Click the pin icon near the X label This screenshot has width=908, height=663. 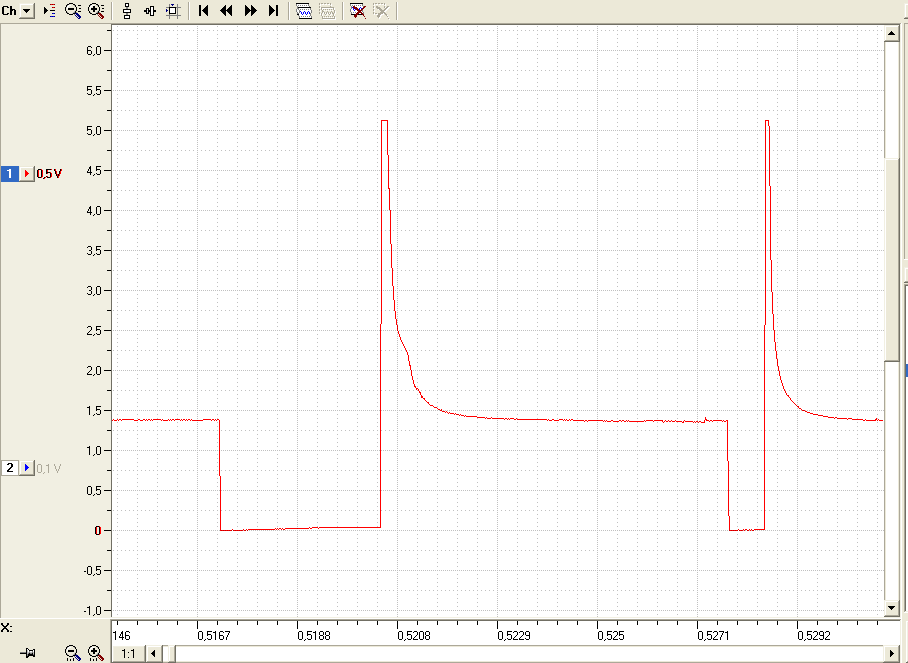point(27,653)
